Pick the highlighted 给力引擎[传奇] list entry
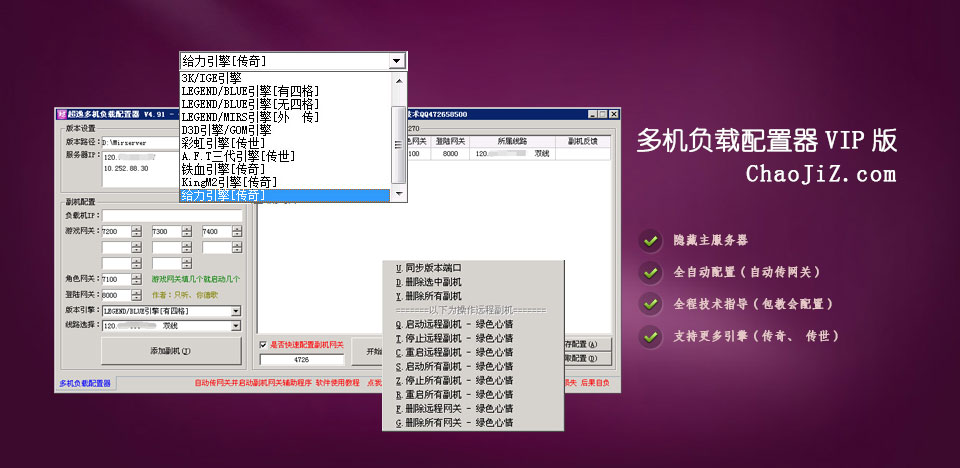The image size is (960, 468). pos(285,195)
